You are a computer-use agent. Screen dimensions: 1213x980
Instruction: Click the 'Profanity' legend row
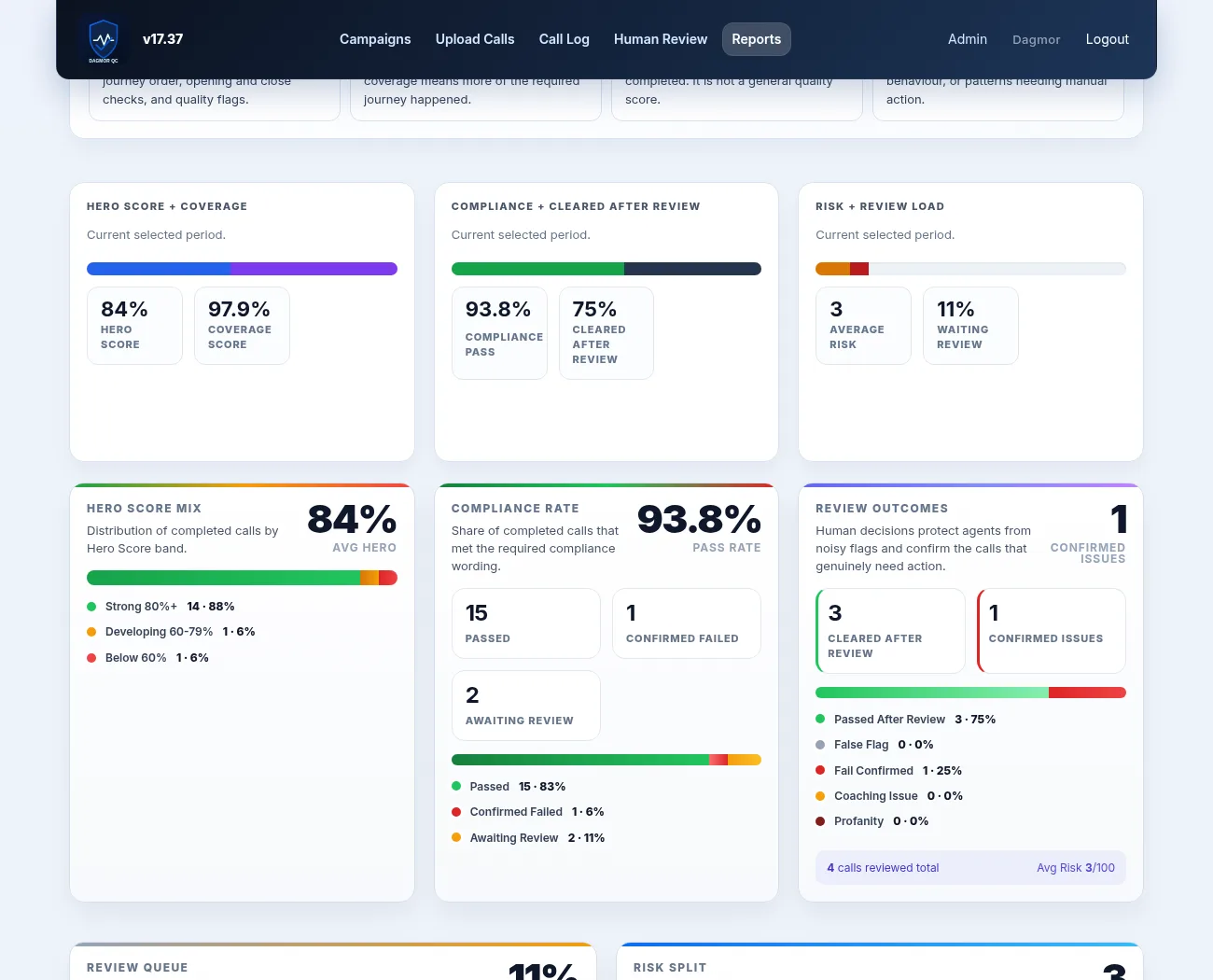click(x=872, y=821)
